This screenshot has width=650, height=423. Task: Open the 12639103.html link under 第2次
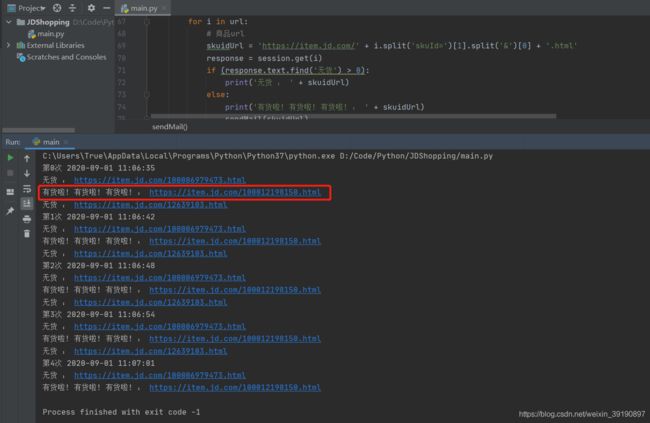(150, 302)
